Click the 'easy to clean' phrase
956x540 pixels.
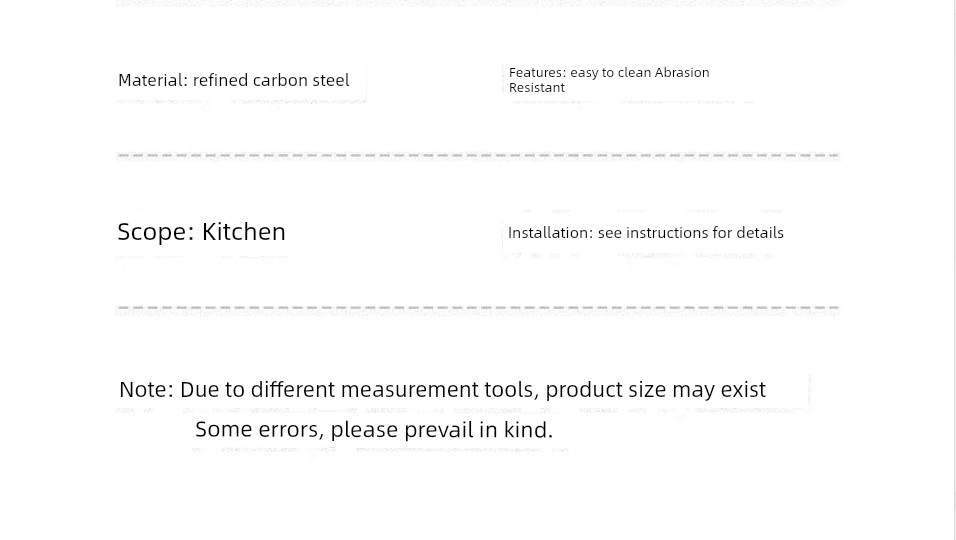610,73
